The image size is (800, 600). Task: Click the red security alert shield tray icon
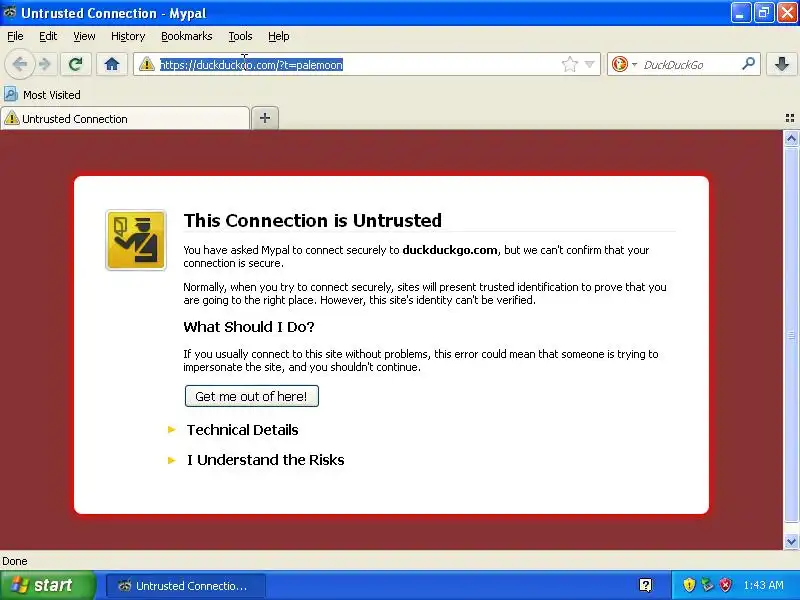[725, 585]
